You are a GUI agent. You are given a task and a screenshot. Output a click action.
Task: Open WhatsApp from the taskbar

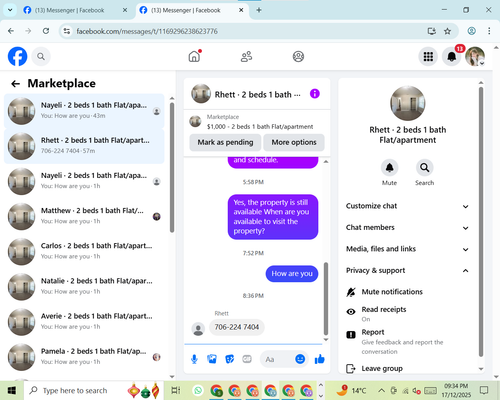tap(198, 390)
